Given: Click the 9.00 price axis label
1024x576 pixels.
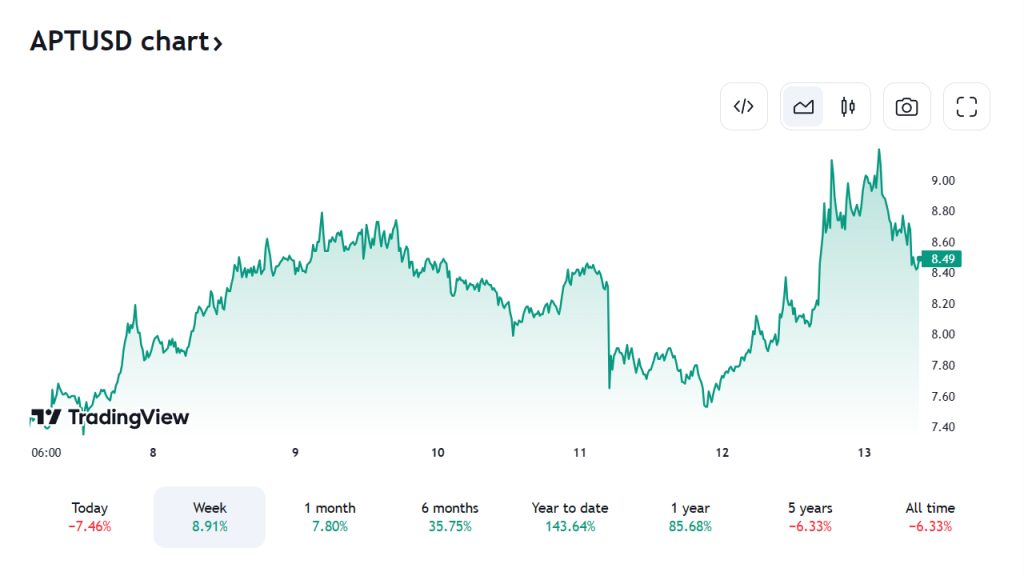Looking at the screenshot, I should tap(943, 181).
